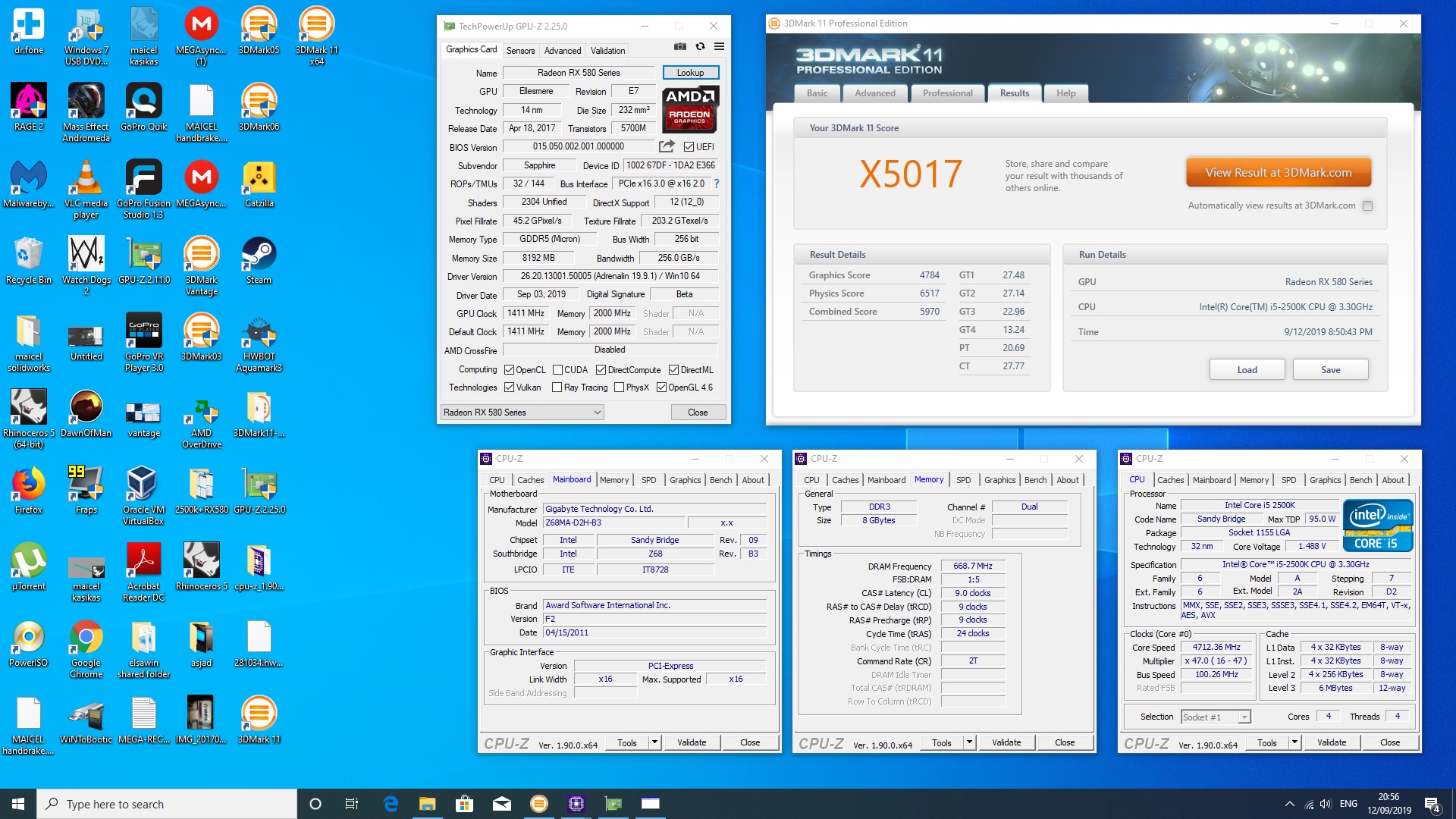Expand Socket #1 selection dropdown
Screen dimensions: 1456x819
coord(1244,717)
